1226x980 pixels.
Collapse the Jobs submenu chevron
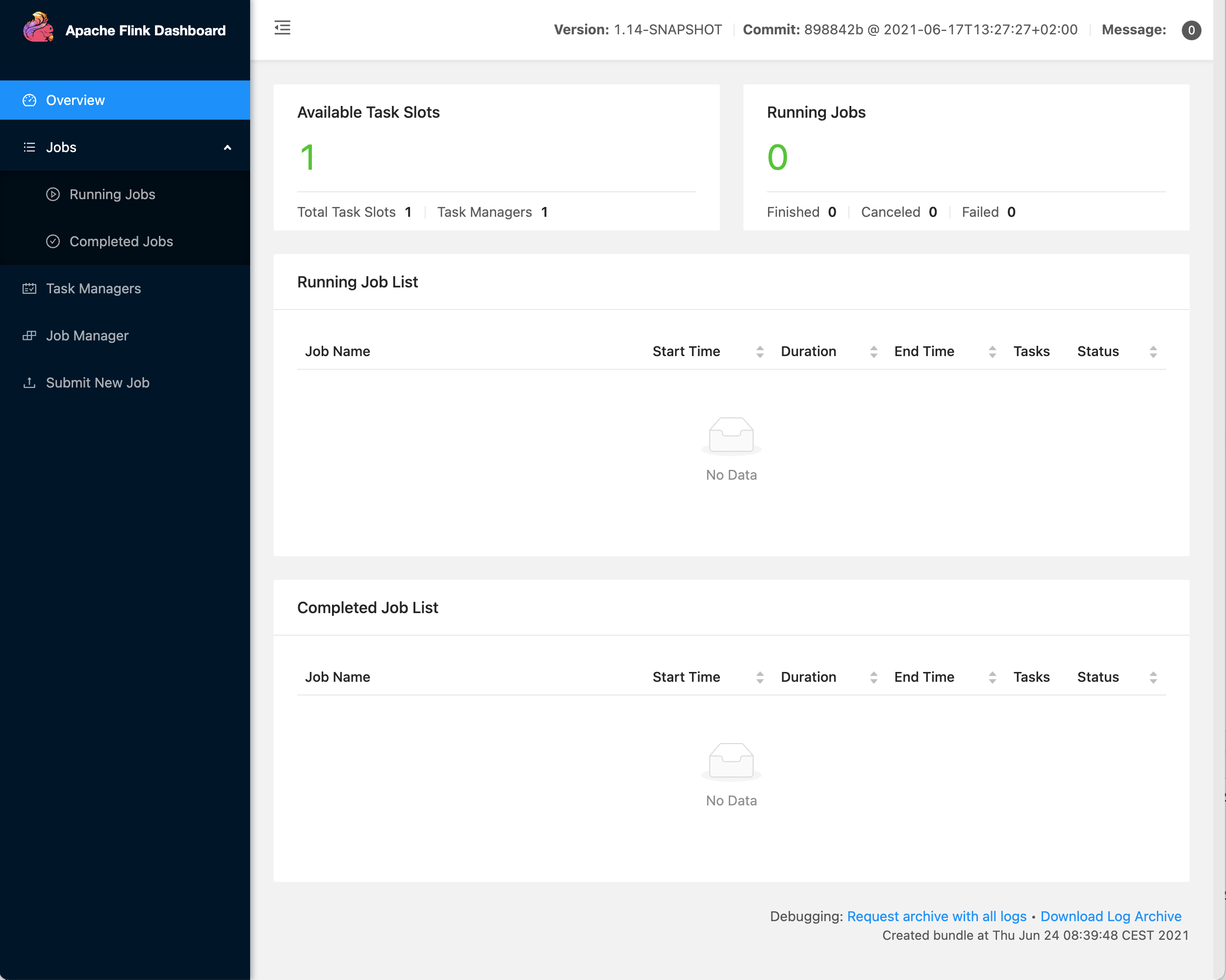coord(228,147)
